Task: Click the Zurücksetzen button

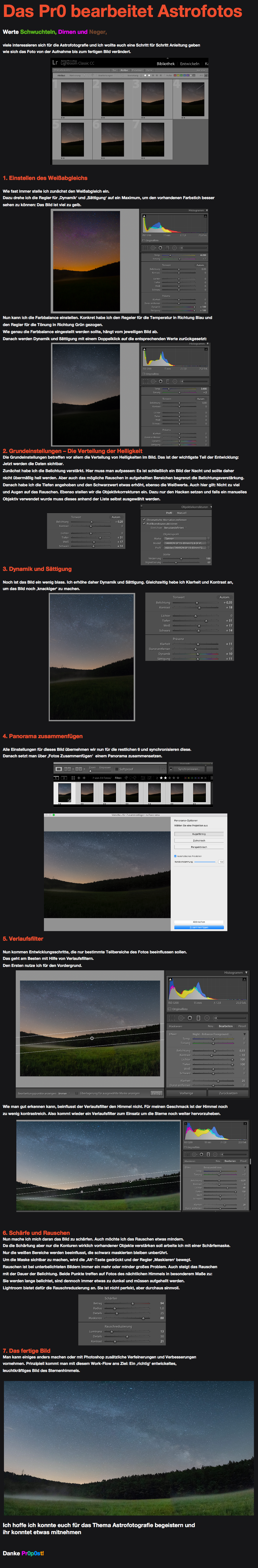Action: click(x=228, y=1094)
